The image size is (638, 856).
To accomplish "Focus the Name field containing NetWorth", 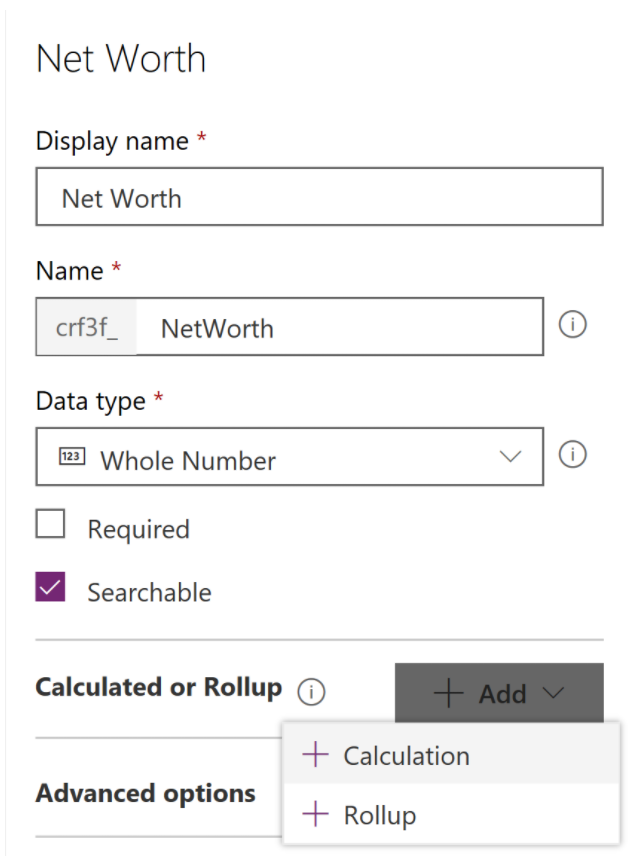I will click(x=338, y=327).
